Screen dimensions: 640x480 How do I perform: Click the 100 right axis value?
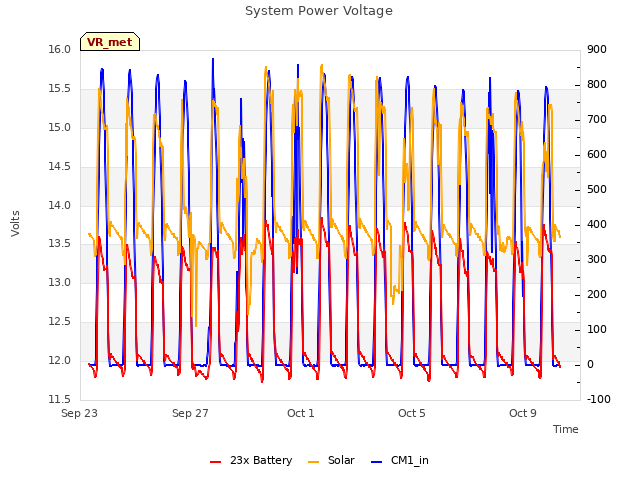(597, 330)
